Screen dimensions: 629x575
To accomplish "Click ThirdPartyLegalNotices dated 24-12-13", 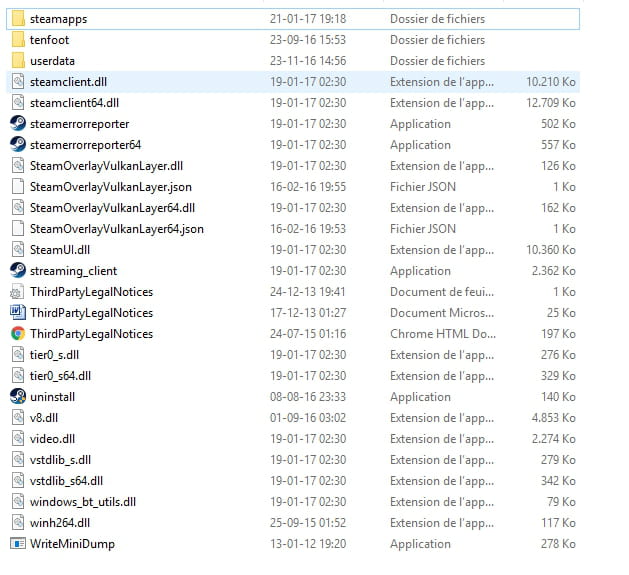I will tap(91, 292).
